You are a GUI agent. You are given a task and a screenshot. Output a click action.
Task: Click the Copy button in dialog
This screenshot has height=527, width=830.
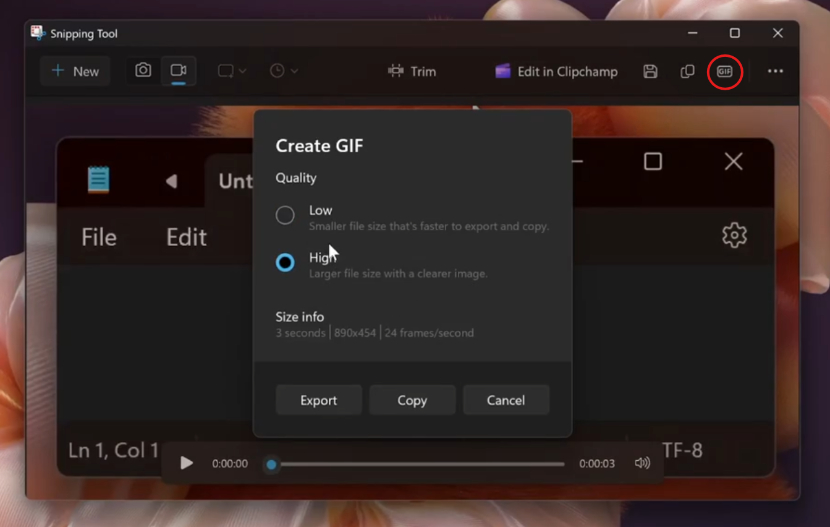[412, 400]
